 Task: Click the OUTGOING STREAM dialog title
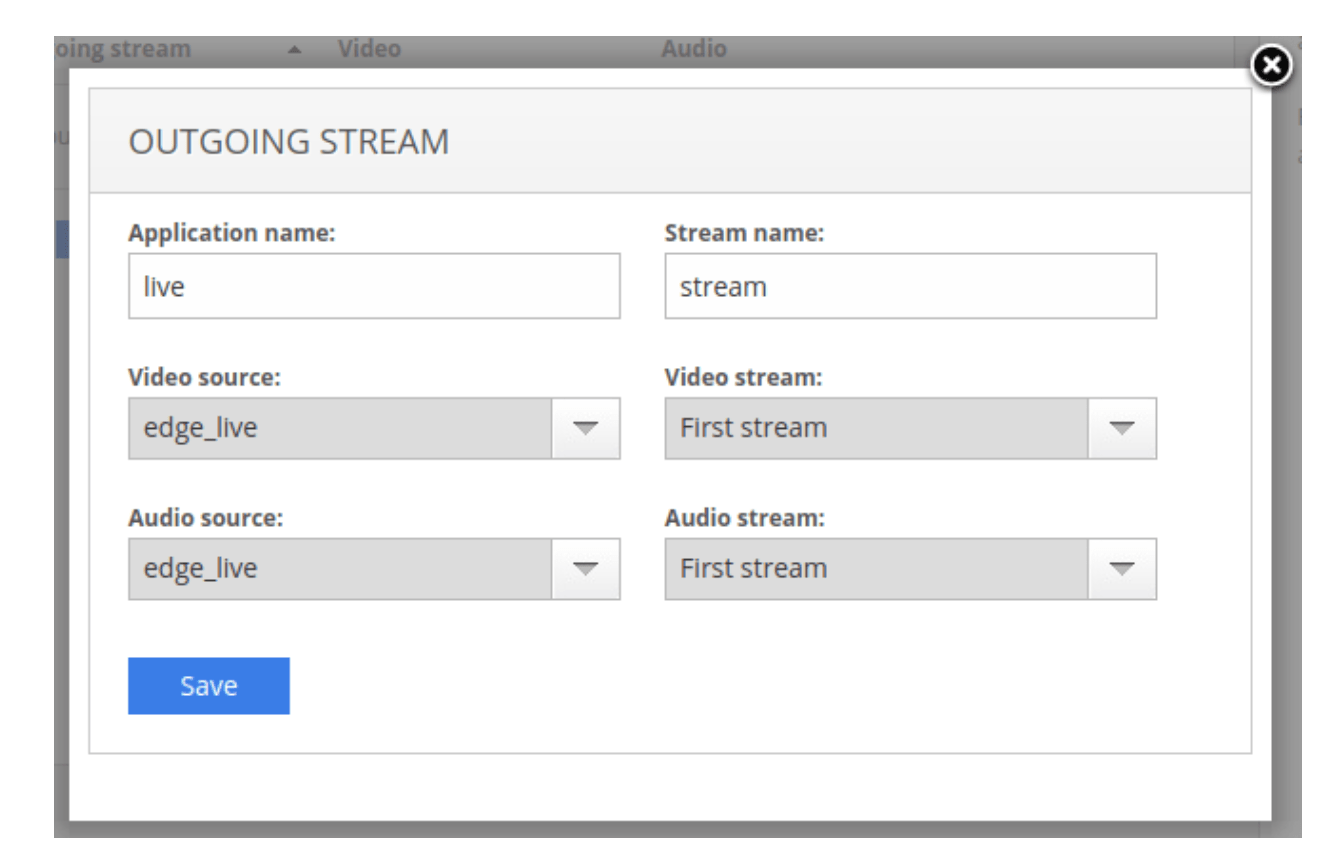(x=289, y=142)
